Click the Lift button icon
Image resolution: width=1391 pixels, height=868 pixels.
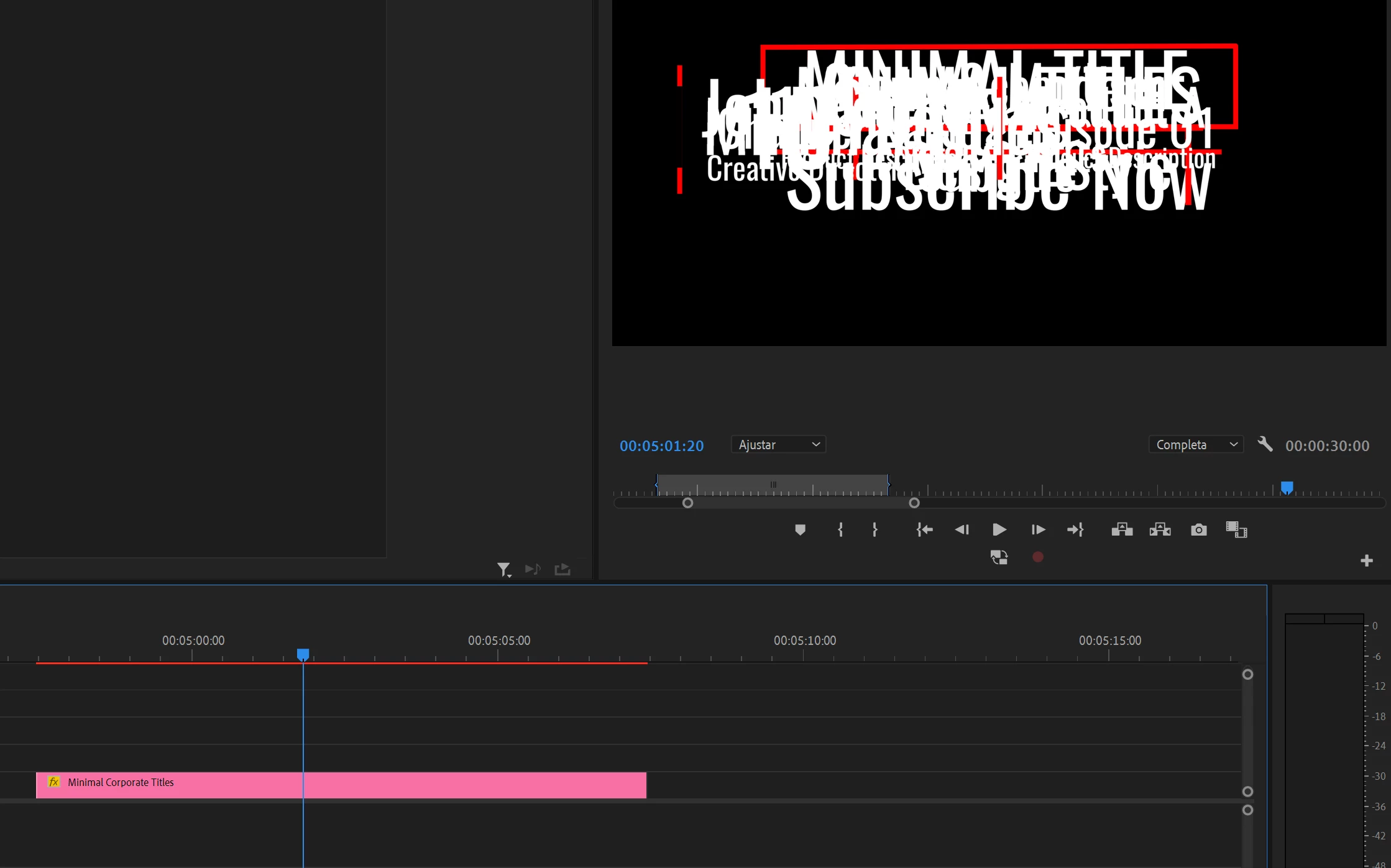[1122, 529]
